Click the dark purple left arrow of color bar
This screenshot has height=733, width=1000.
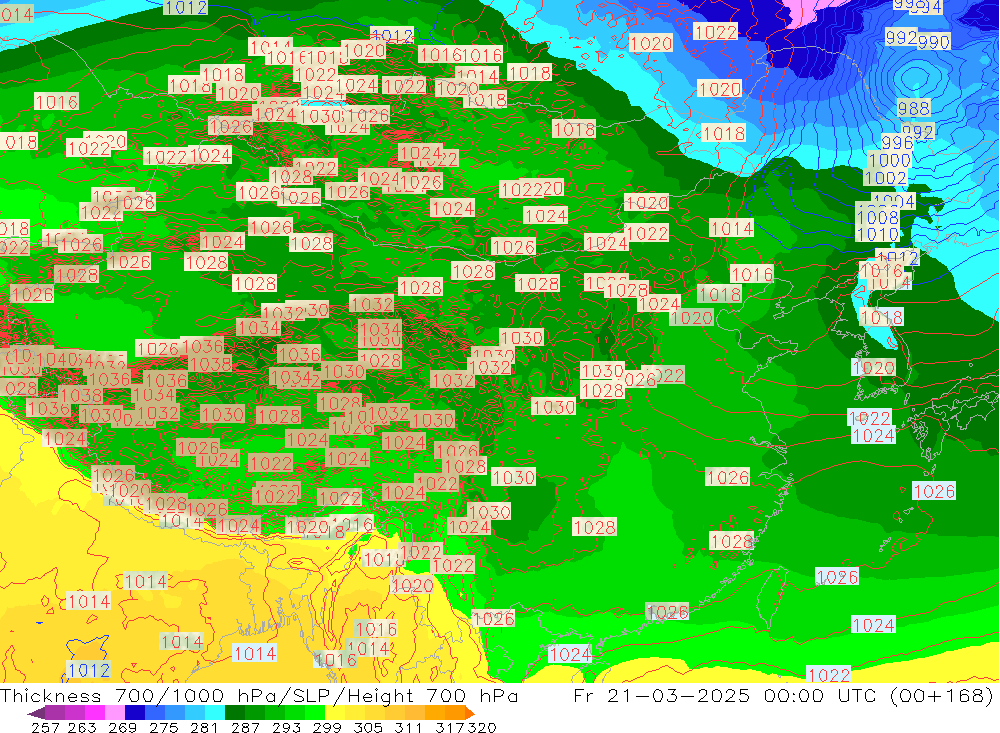(36, 713)
